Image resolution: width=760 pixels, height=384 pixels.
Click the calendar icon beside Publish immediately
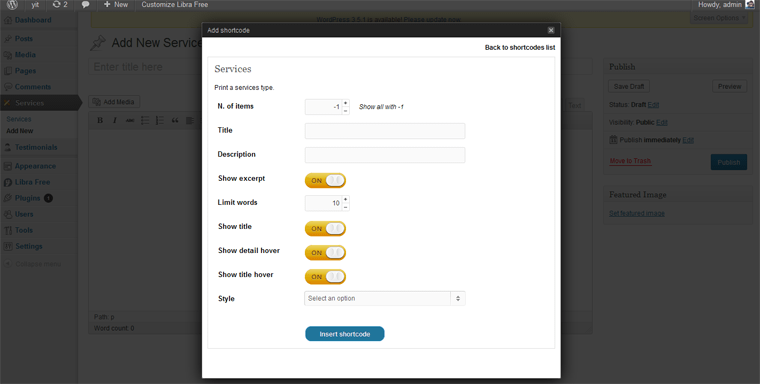pyautogui.click(x=613, y=140)
